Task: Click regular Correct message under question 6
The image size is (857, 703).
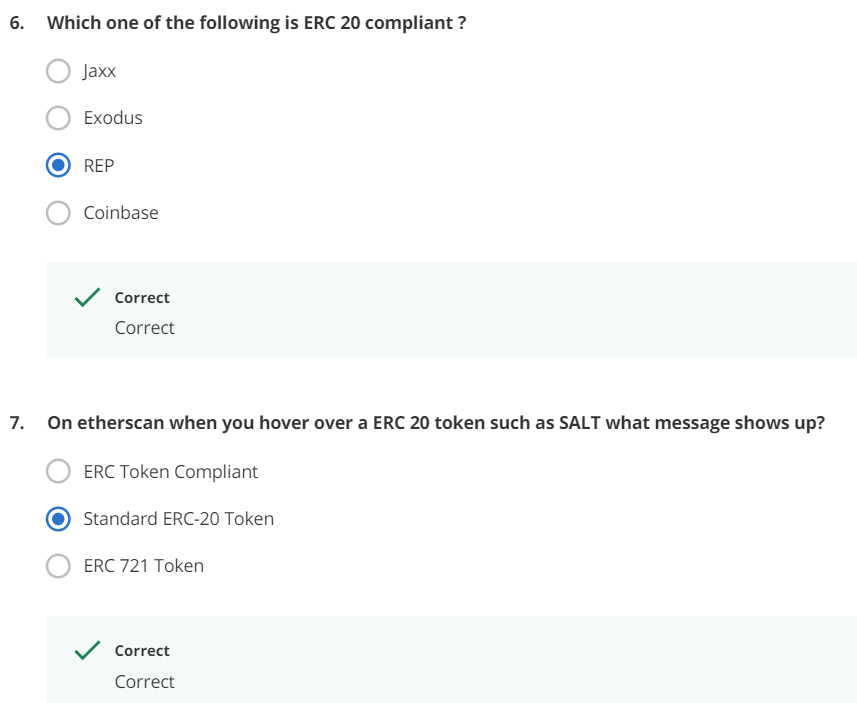Action: pyautogui.click(x=144, y=328)
